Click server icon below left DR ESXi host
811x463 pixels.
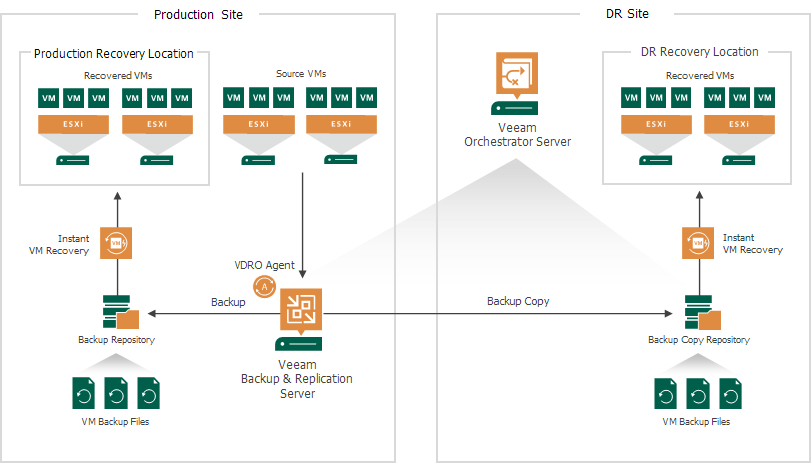point(655,160)
